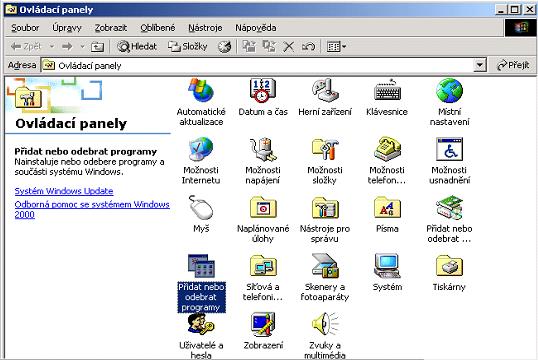Image resolution: width=538 pixels, height=360 pixels.
Task: Follow Odborná pomoc se systémem Windows 2000 link
Action: pos(92,209)
